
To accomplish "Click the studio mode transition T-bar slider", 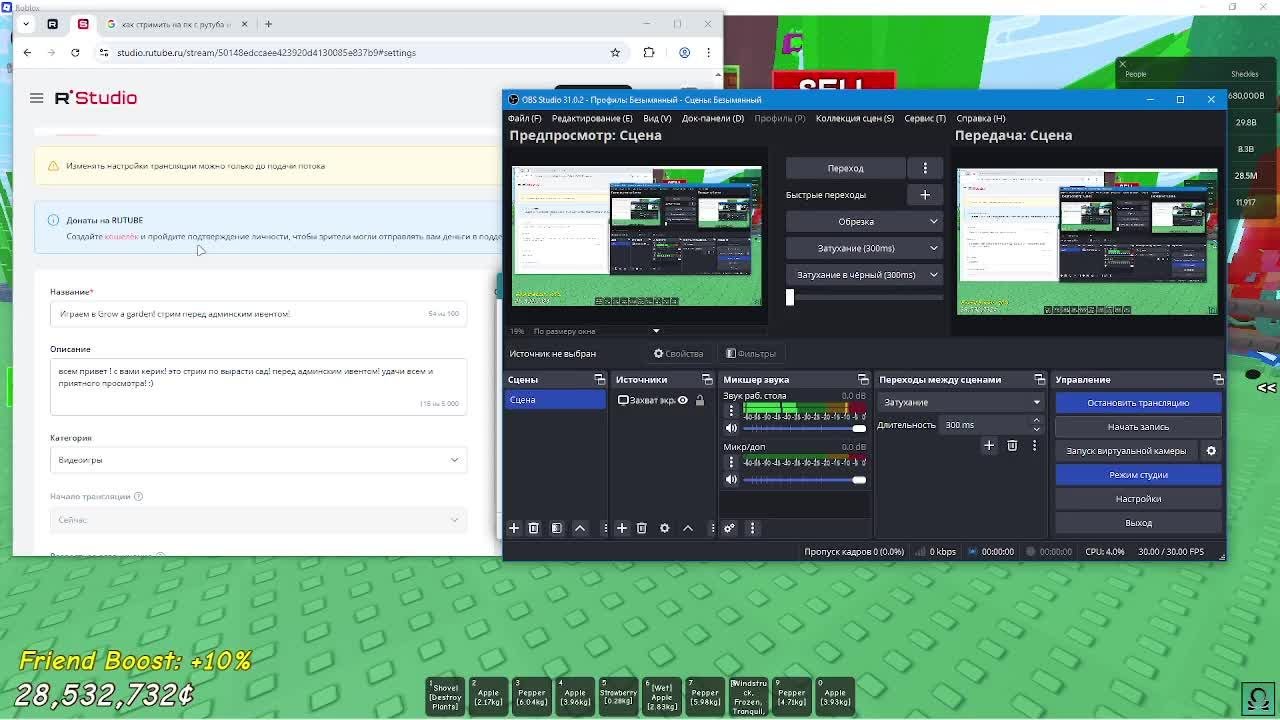I will pos(864,297).
